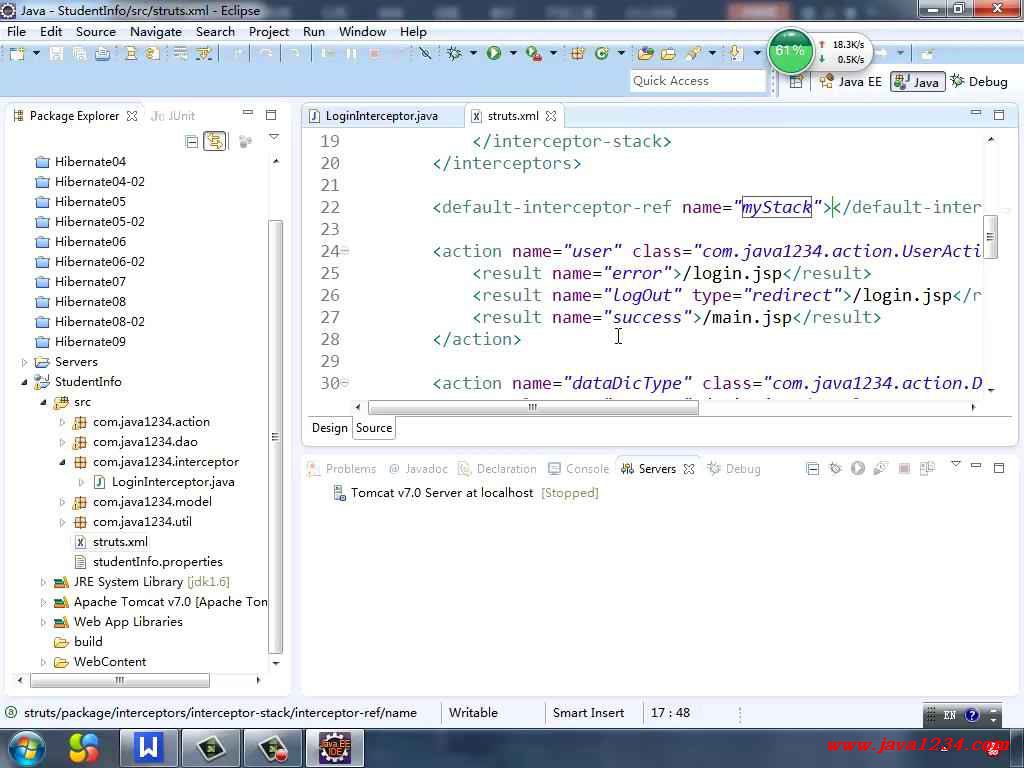The height and width of the screenshot is (768, 1024).
Task: Open the JUnit view tab
Action: [173, 116]
